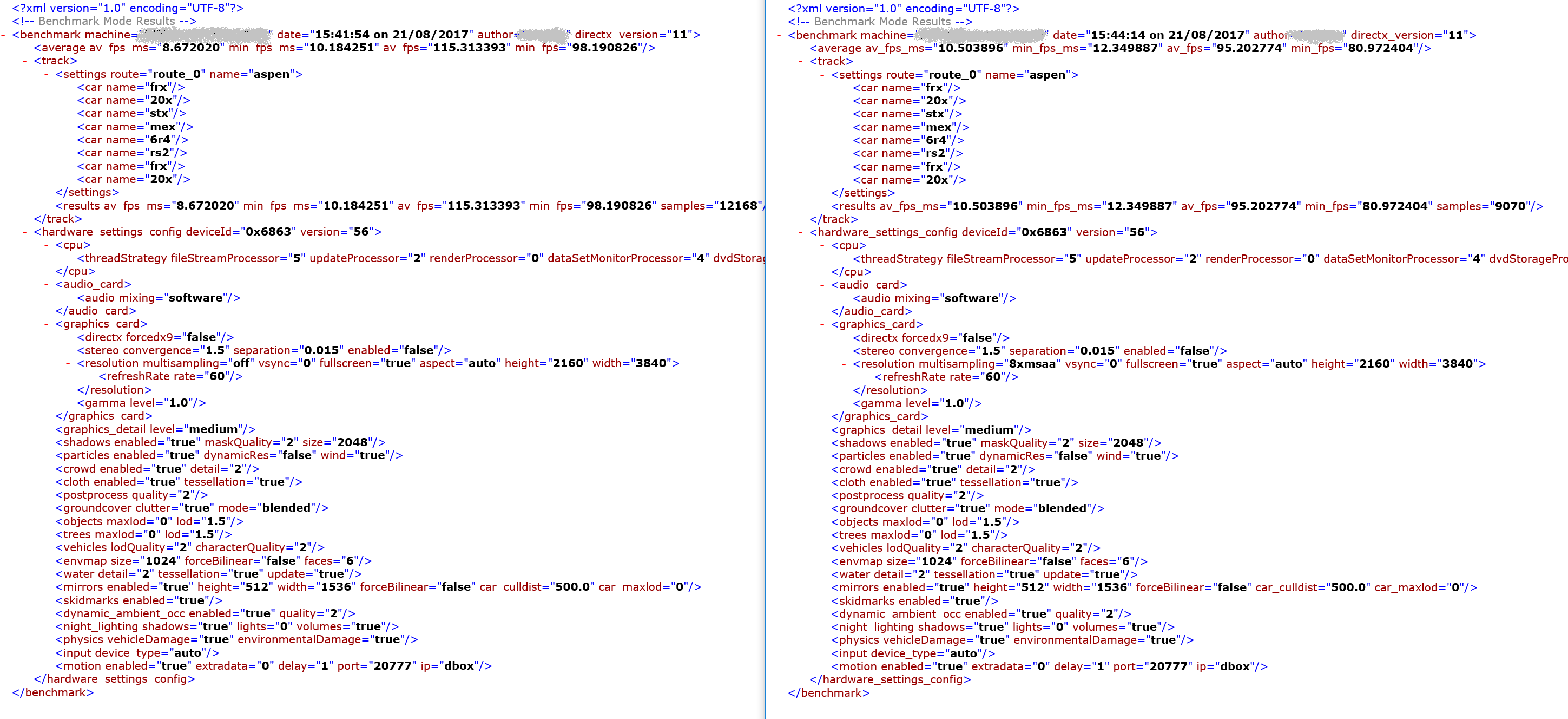Collapse the track node in left document
This screenshot has width=1568, height=719.
(x=25, y=61)
